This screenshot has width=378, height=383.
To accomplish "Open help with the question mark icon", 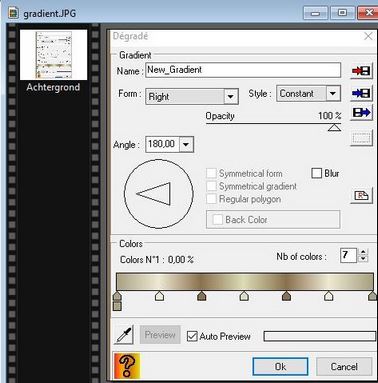I will coord(127,366).
